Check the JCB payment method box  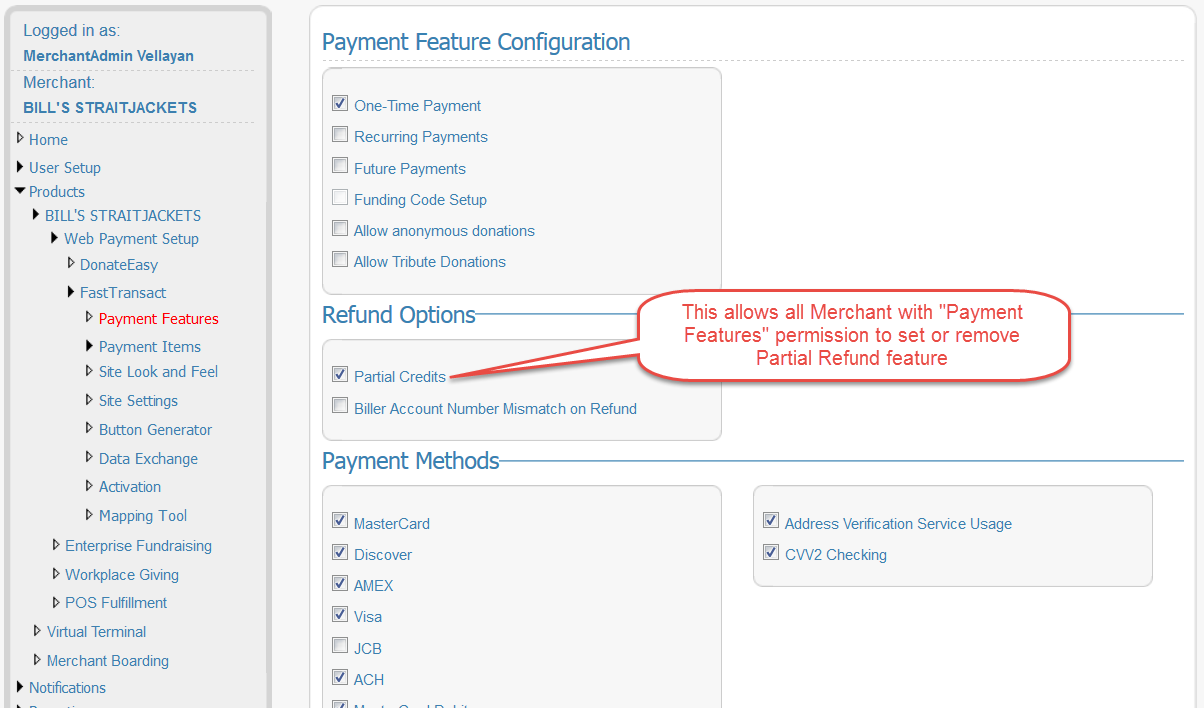point(340,647)
